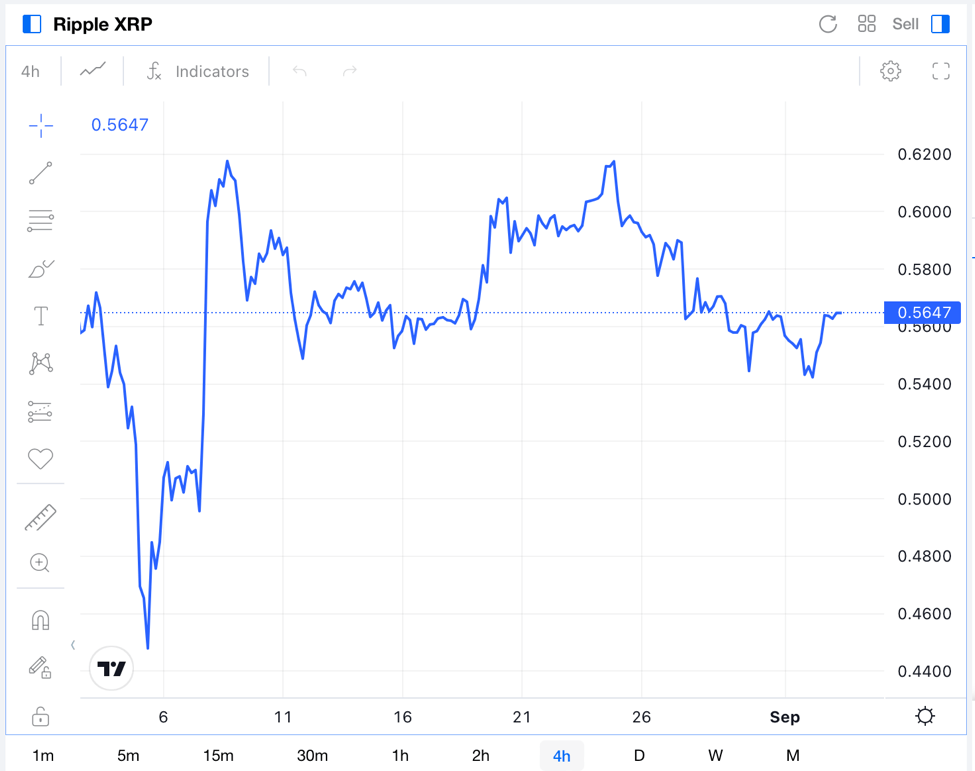The image size is (975, 771).
Task: Select the brush drawing tool
Action: click(x=41, y=269)
